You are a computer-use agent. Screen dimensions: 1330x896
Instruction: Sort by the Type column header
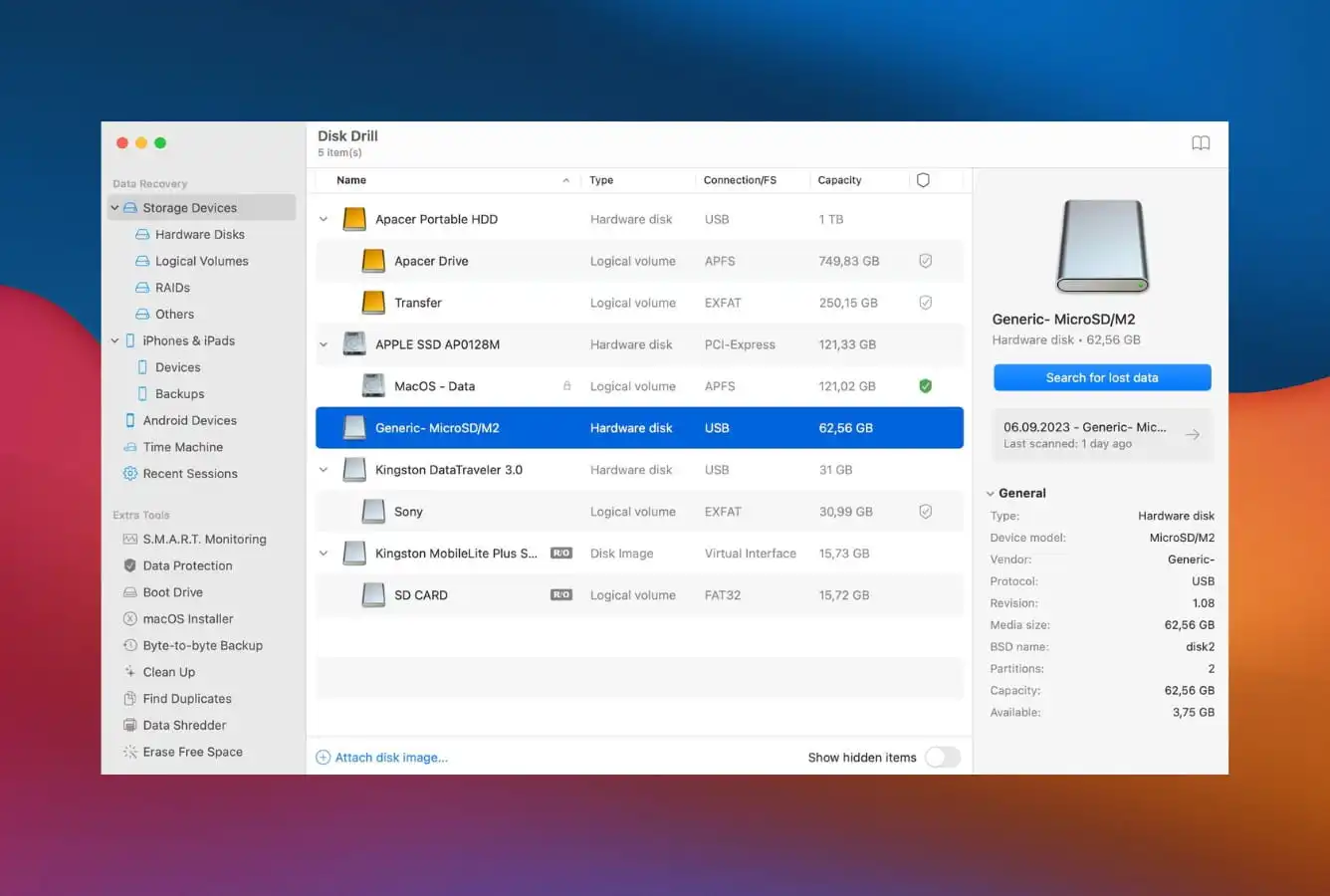pos(601,180)
